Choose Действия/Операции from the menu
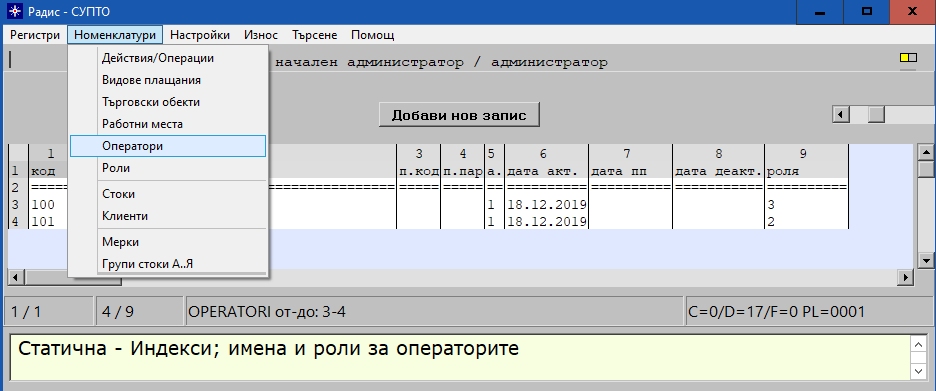 point(168,58)
